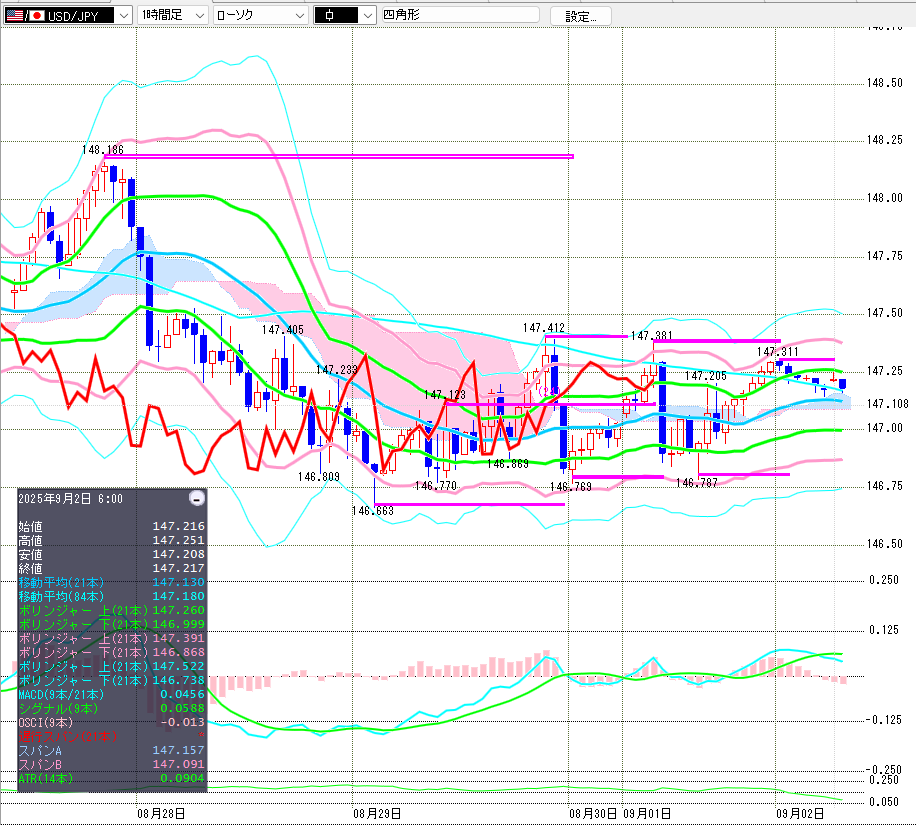The width and height of the screenshot is (916, 825).
Task: Select the 高値 row in the data panel
Action: (x=112, y=540)
